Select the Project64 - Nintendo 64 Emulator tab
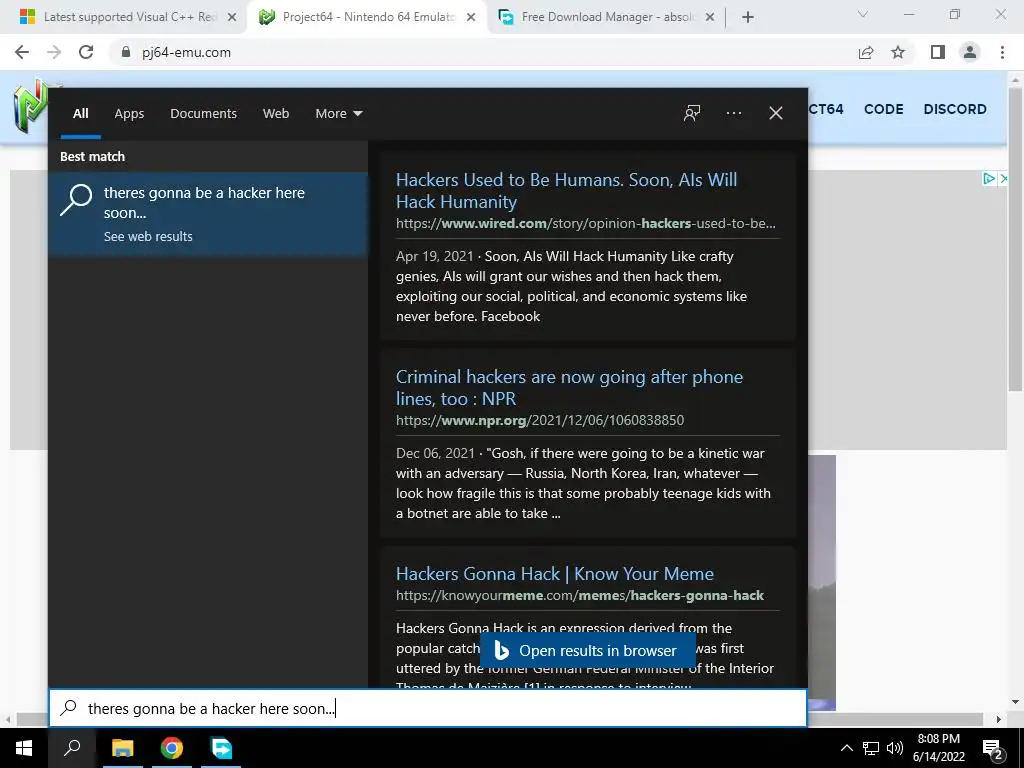This screenshot has width=1024, height=768. click(368, 17)
